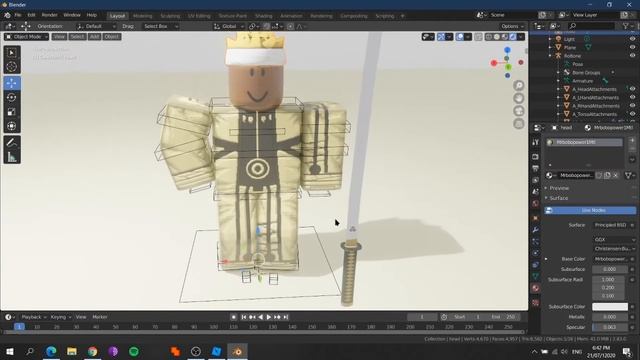
Task: Open Christensen-Burley subsurface method dropdown
Action: pos(615,249)
